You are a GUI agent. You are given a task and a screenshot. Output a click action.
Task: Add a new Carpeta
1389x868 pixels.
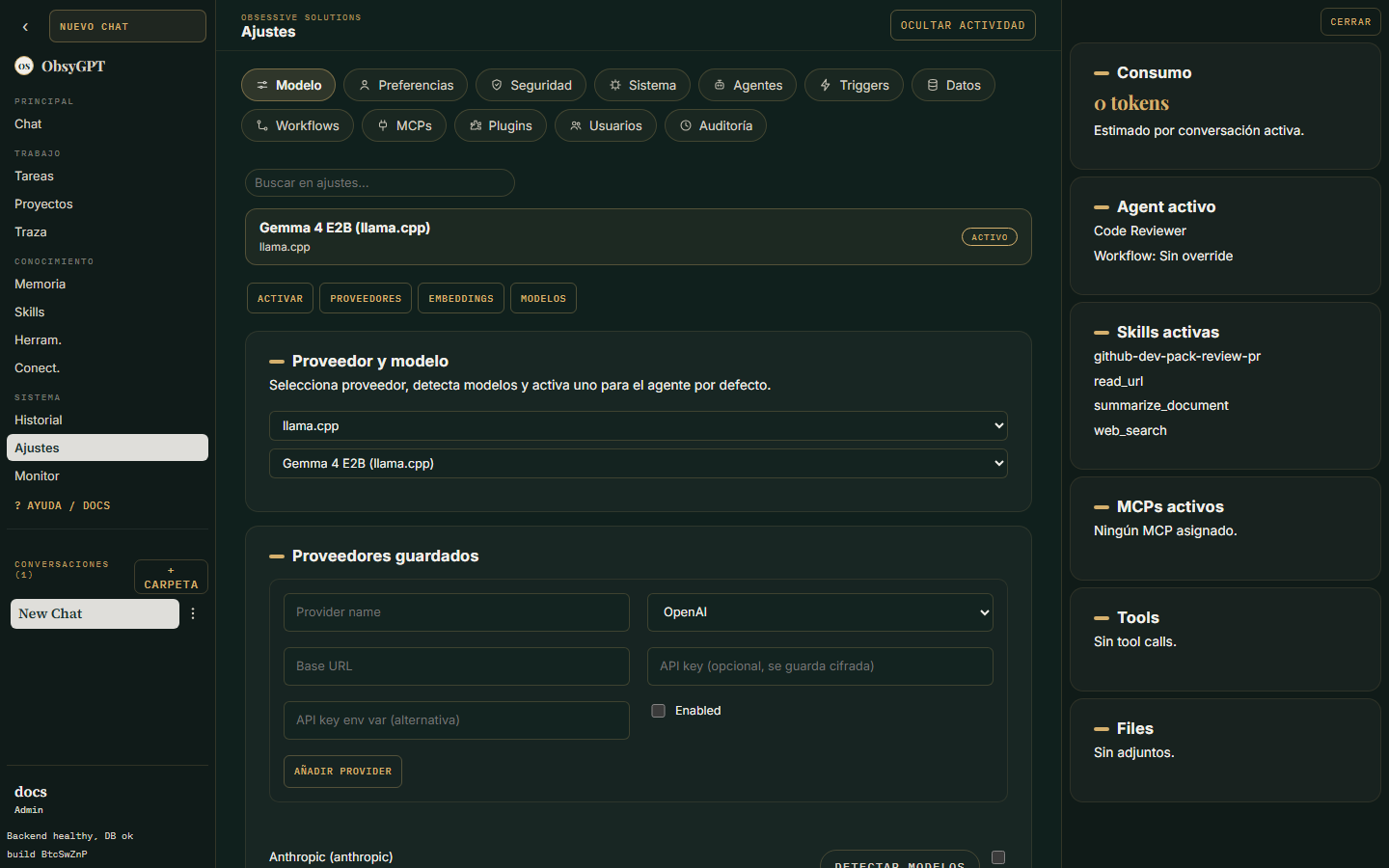point(171,577)
